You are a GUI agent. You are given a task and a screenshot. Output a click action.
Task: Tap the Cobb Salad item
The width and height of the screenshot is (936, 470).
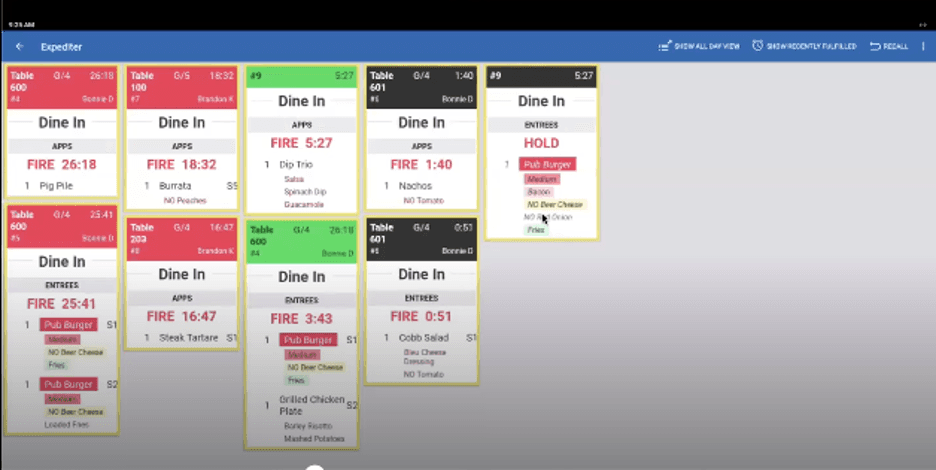(x=422, y=338)
